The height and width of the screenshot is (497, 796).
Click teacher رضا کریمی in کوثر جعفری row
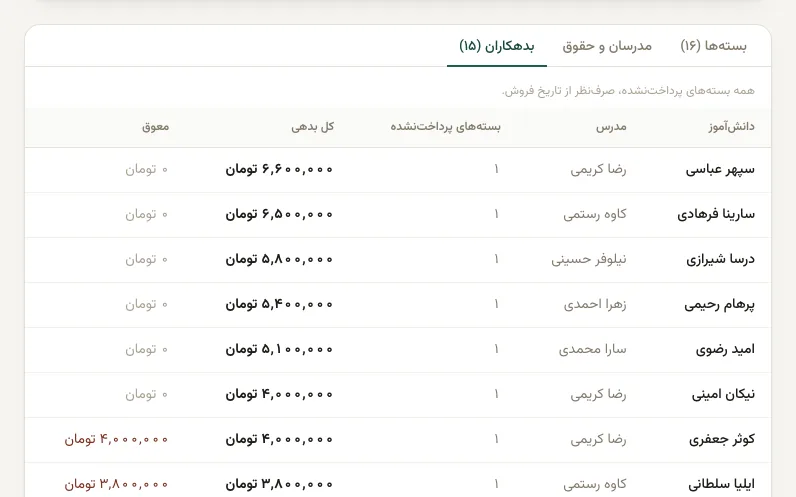[598, 440]
